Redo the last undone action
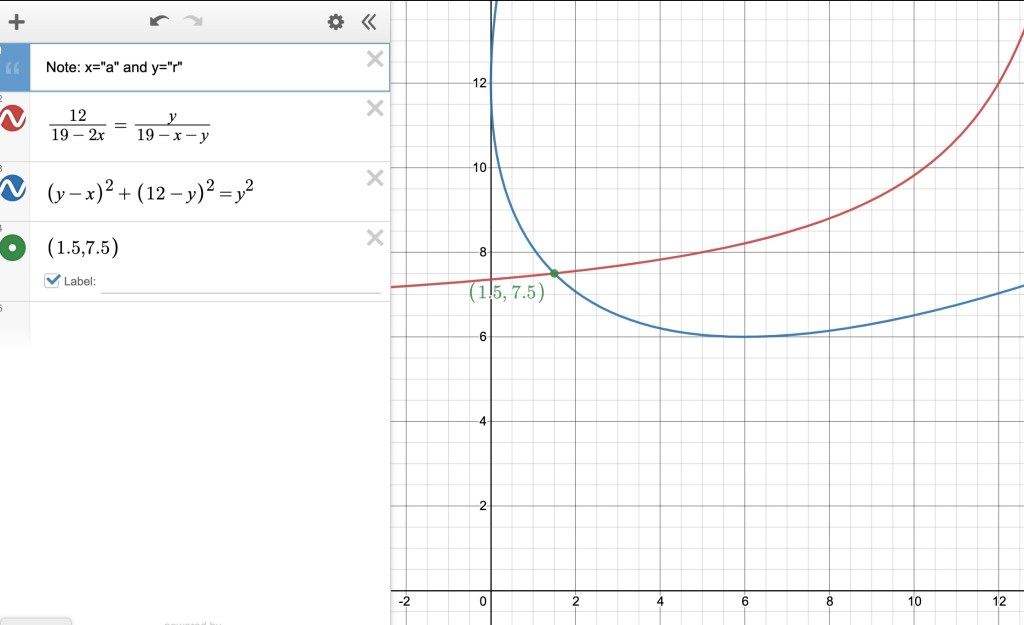 (193, 21)
